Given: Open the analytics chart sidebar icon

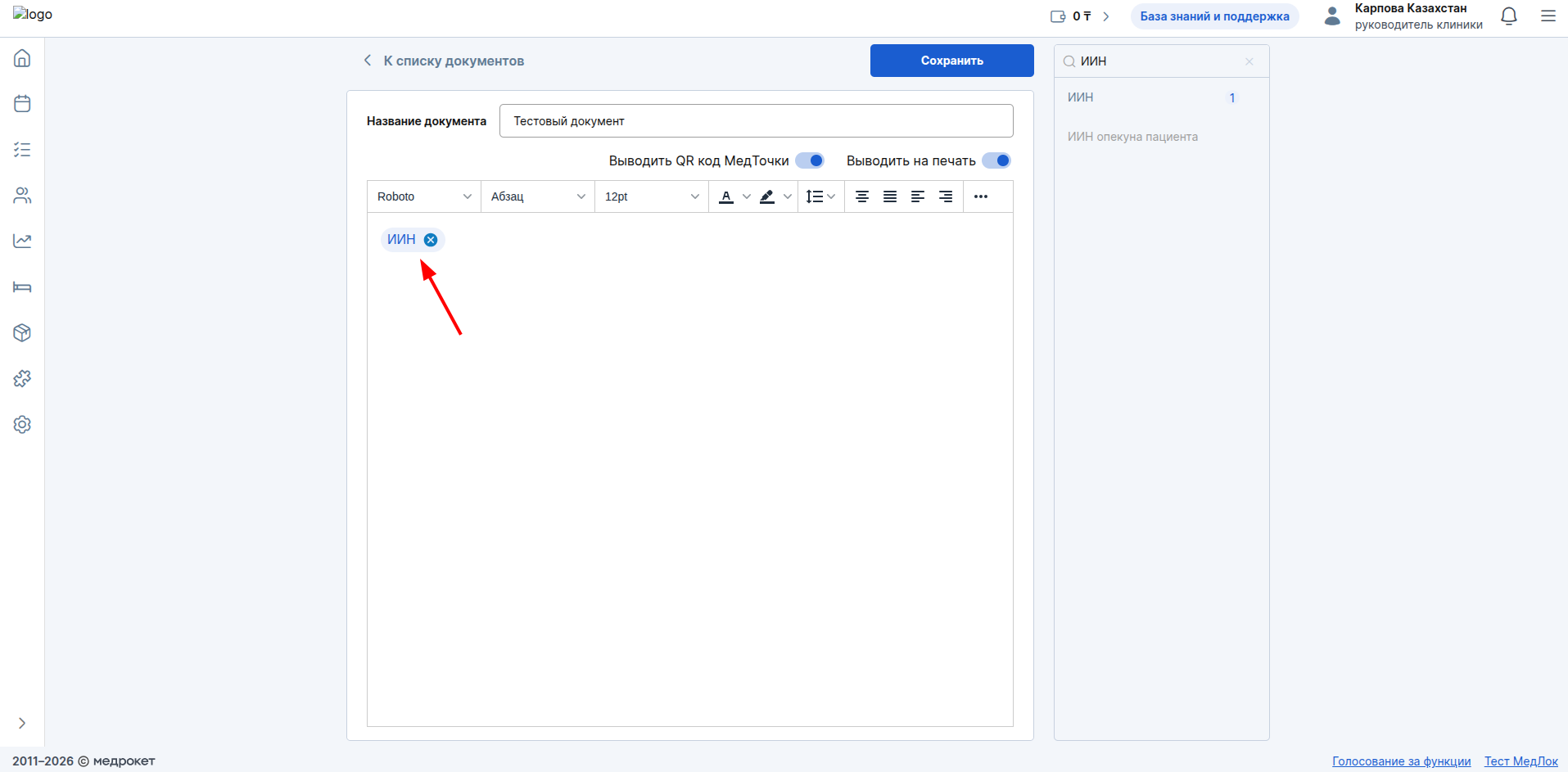Looking at the screenshot, I should 22,242.
